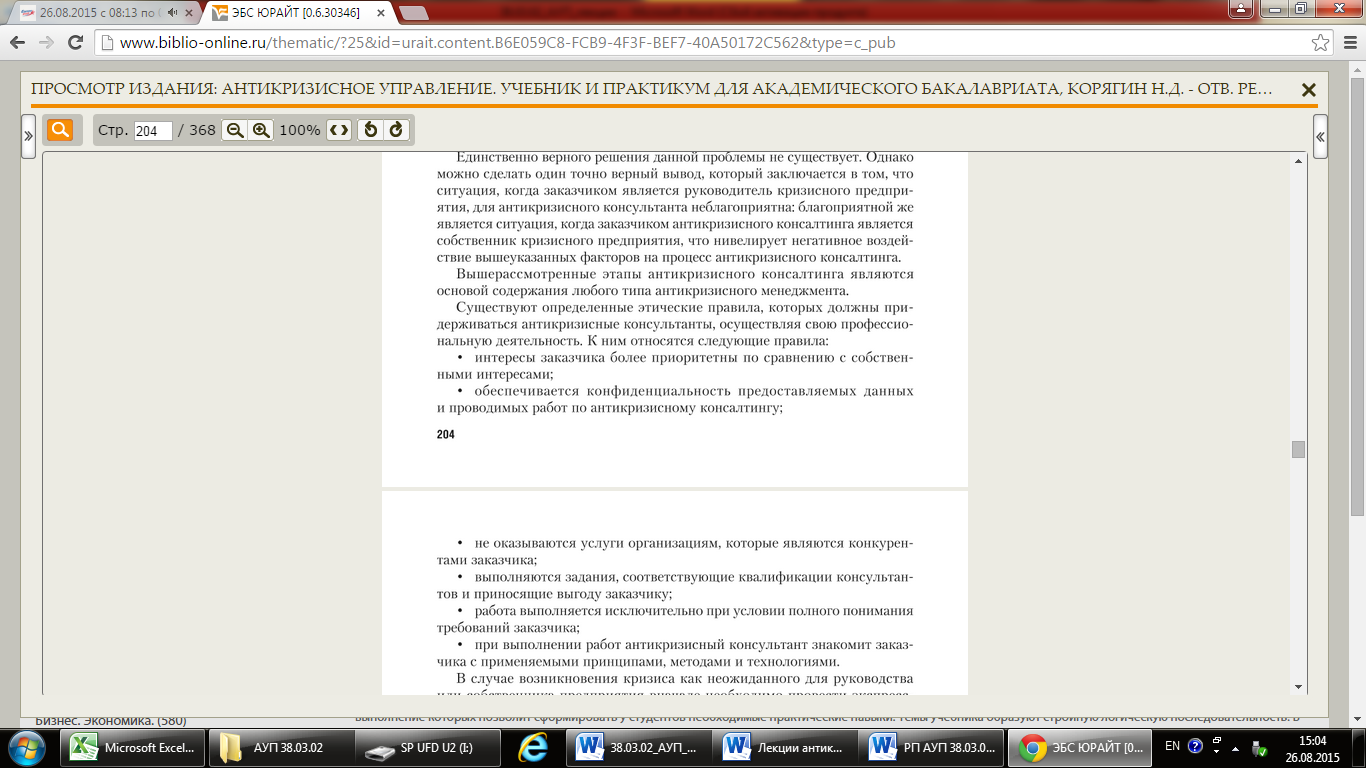Rotate the page counterclockwise
The image size is (1366, 768).
[370, 130]
